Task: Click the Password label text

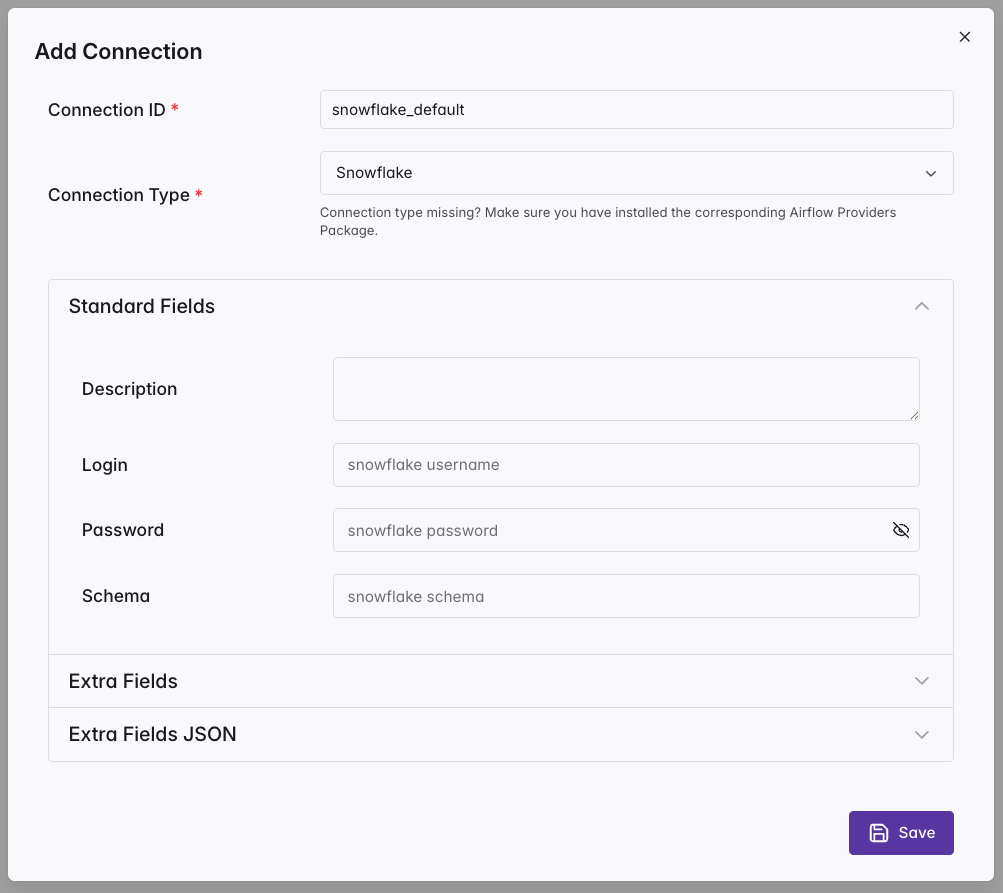Action: [123, 530]
